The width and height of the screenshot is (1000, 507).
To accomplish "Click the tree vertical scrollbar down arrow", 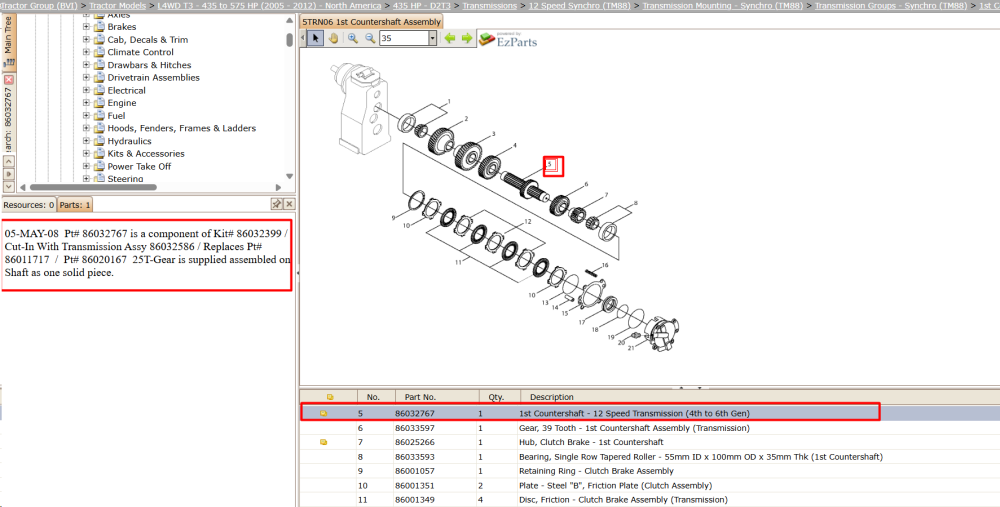I will pos(289,177).
